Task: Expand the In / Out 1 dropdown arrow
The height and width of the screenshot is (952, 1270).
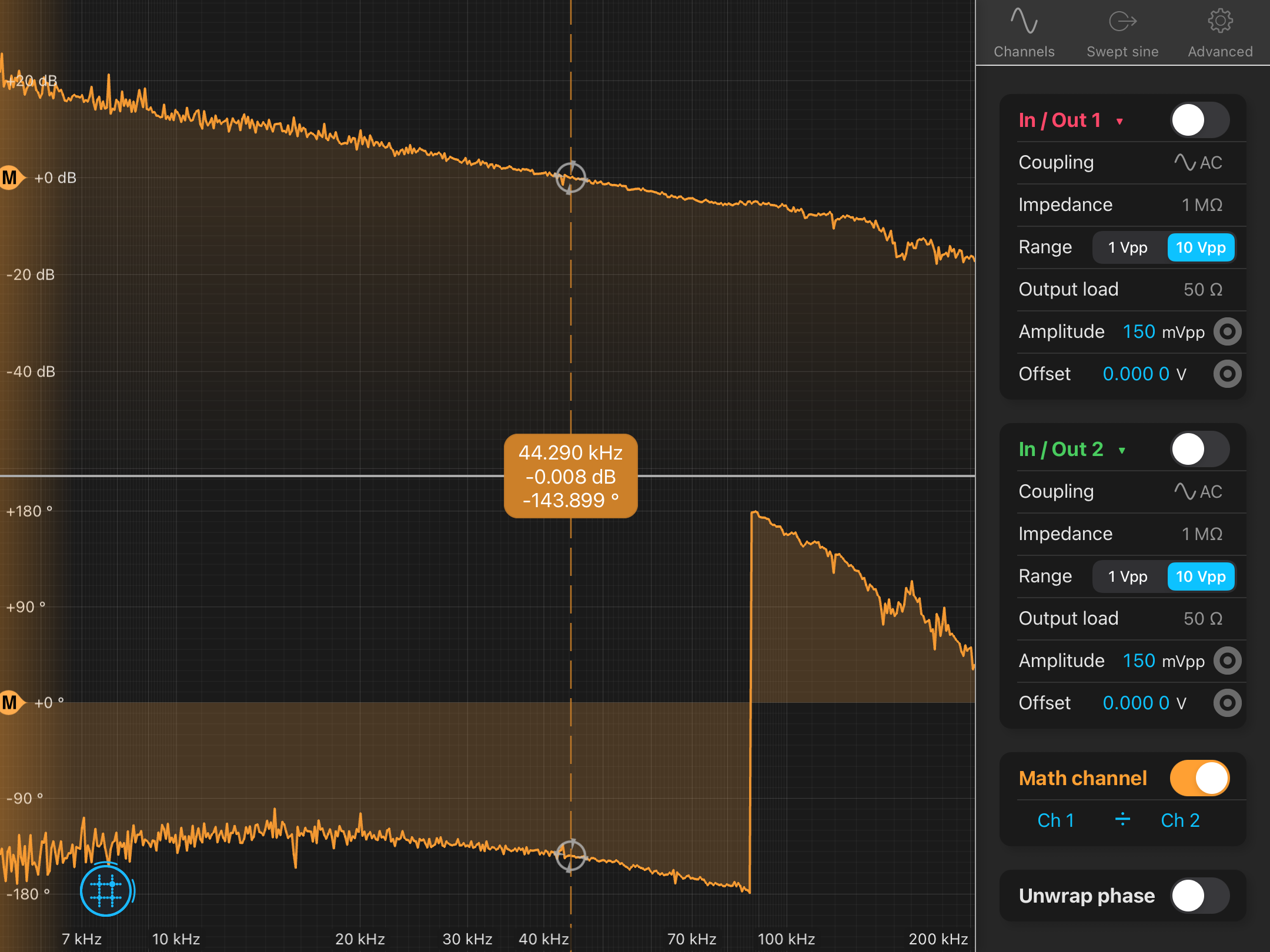Action: click(x=1119, y=122)
